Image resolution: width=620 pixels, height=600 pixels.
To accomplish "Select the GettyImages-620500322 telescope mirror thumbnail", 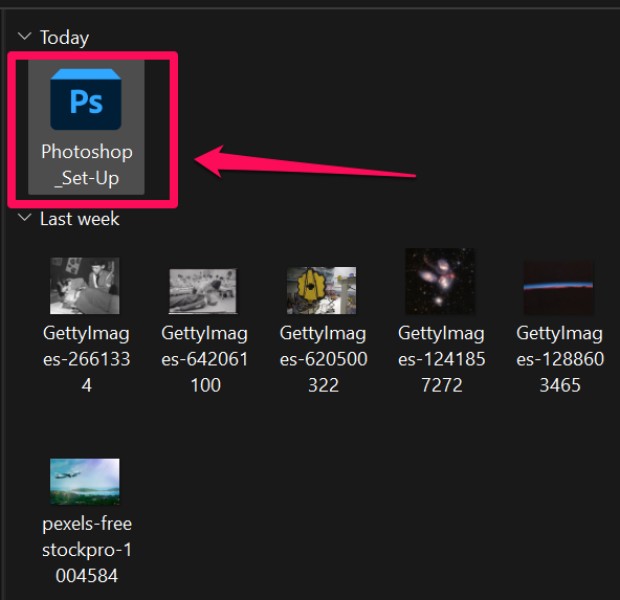I will 321,290.
